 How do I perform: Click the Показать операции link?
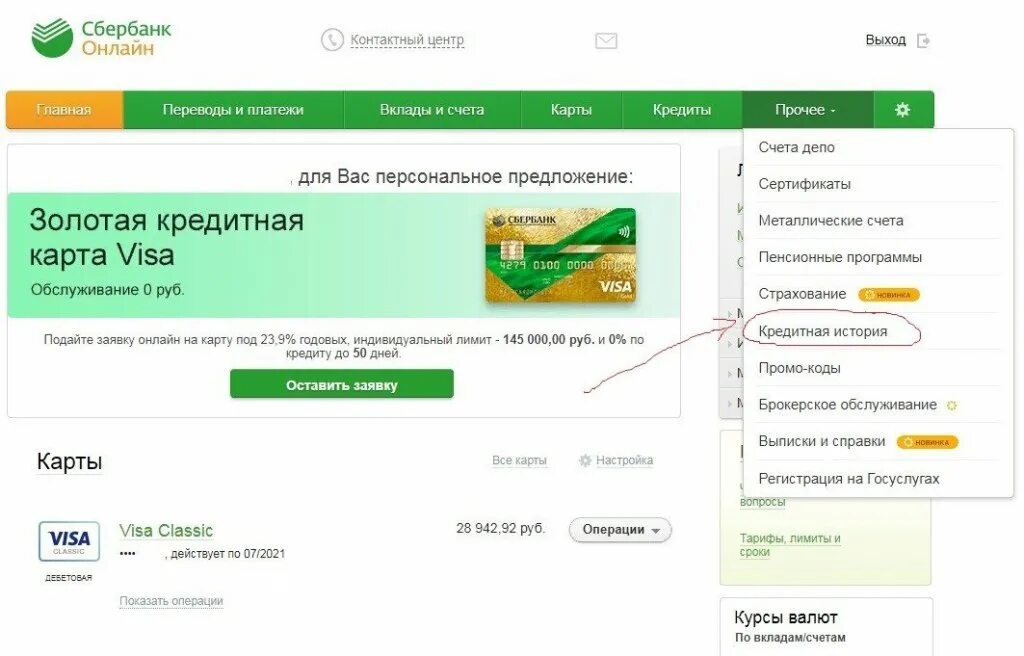(171, 600)
